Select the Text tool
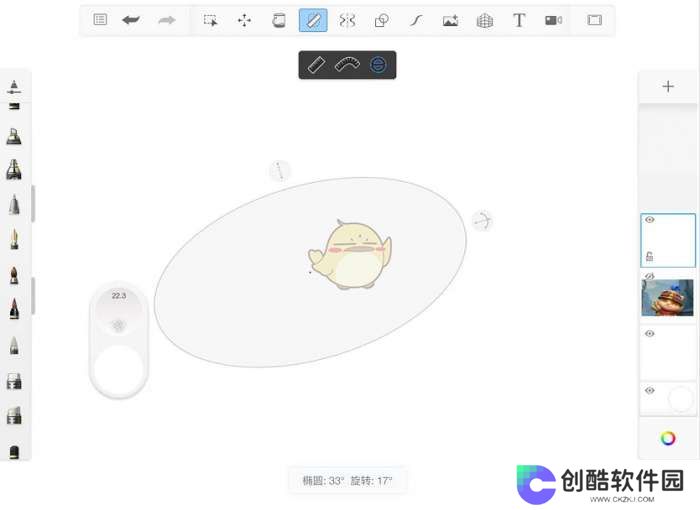Image resolution: width=700 pixels, height=510 pixels. pyautogui.click(x=519, y=20)
